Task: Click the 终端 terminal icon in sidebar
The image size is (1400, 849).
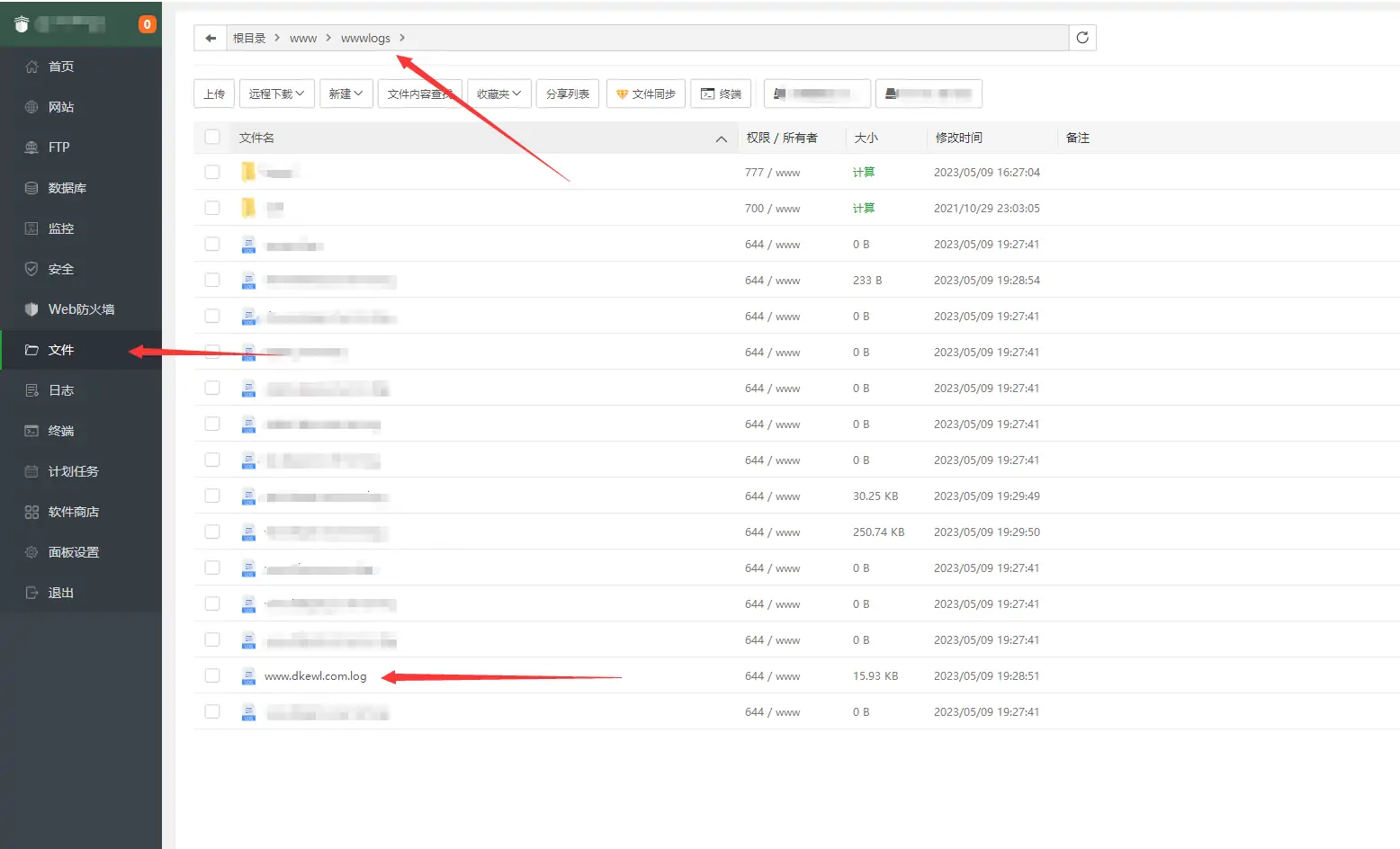Action: point(31,431)
